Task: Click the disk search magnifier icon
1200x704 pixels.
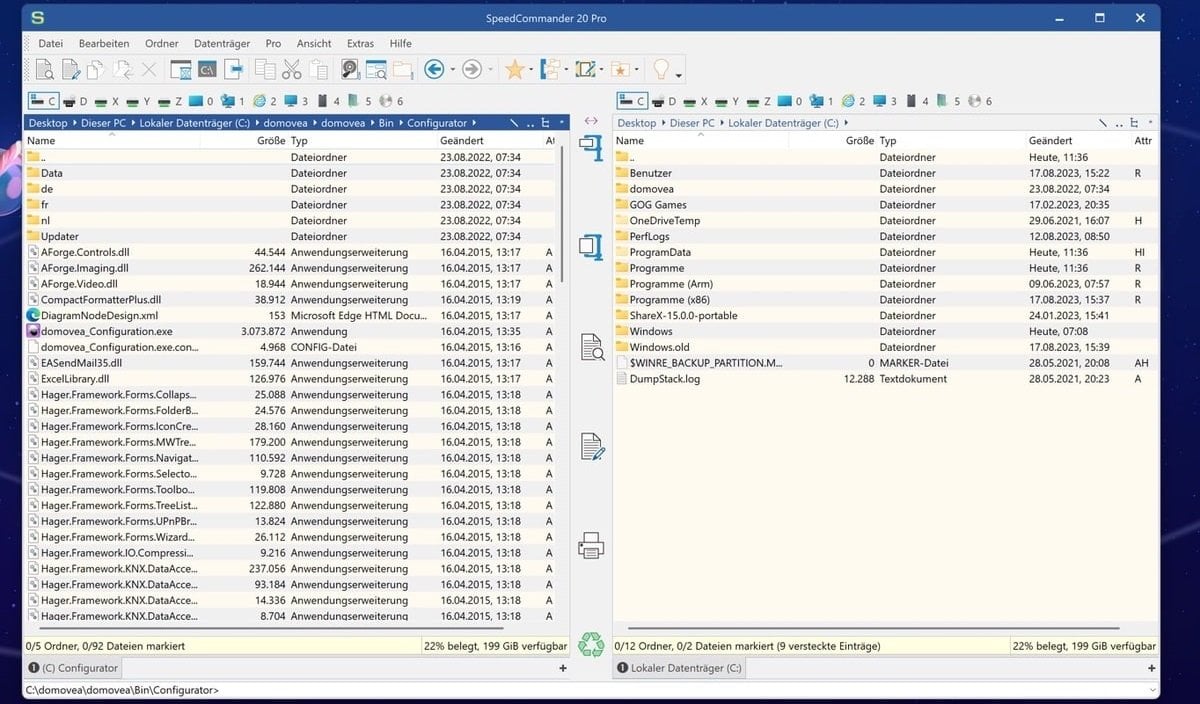Action: [x=349, y=69]
